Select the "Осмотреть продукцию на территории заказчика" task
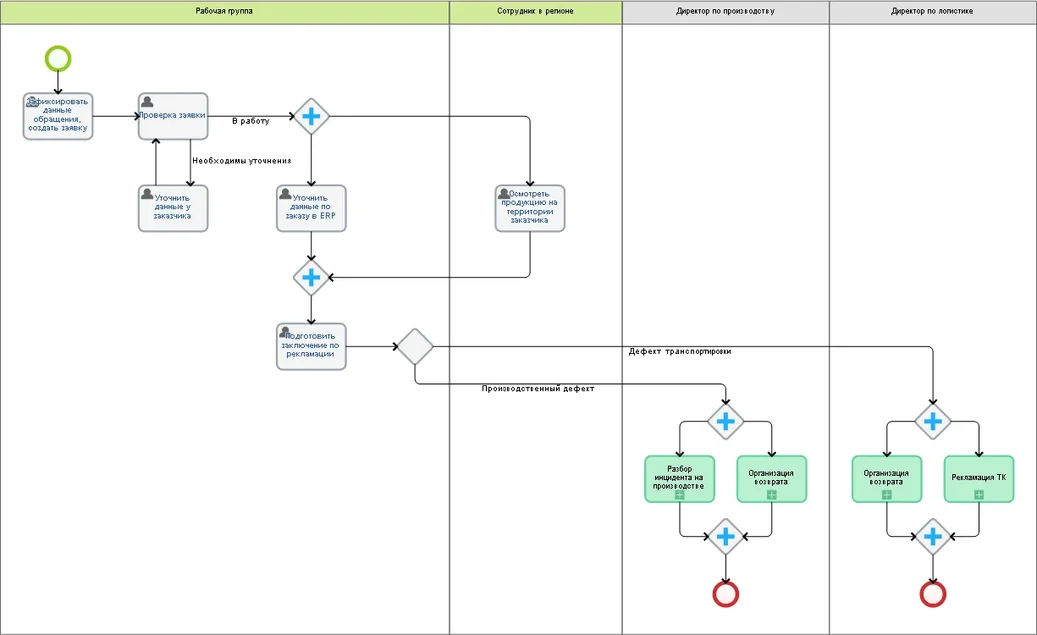 (530, 208)
